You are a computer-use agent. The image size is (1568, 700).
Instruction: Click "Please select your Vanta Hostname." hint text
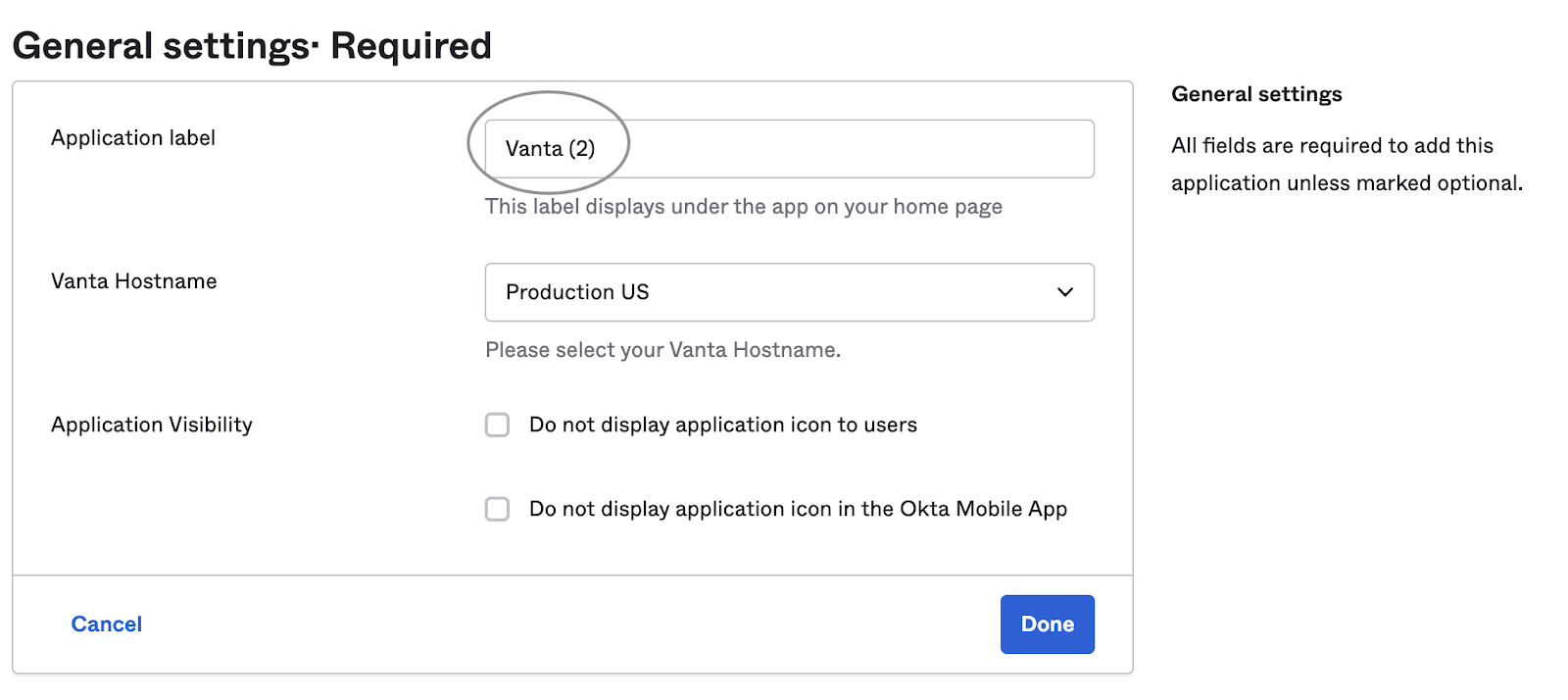(x=662, y=350)
